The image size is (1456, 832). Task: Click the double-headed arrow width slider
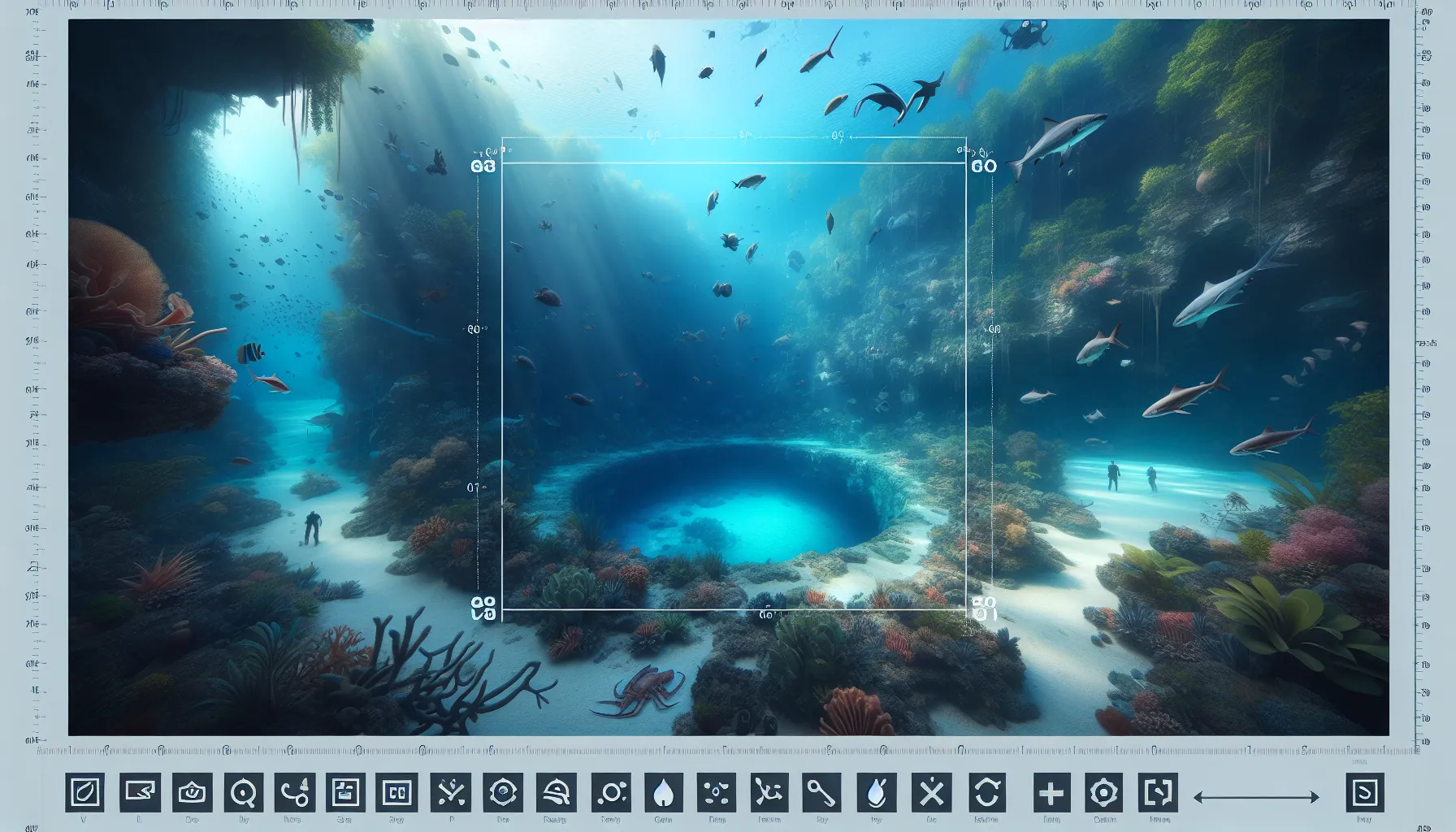click(1255, 798)
